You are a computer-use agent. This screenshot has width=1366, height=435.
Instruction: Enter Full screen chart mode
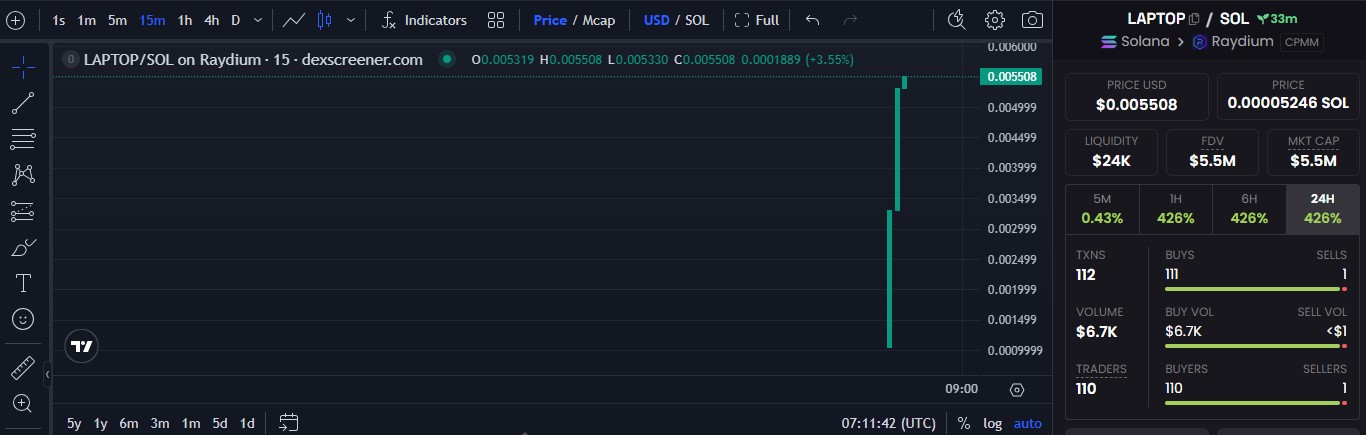click(756, 20)
